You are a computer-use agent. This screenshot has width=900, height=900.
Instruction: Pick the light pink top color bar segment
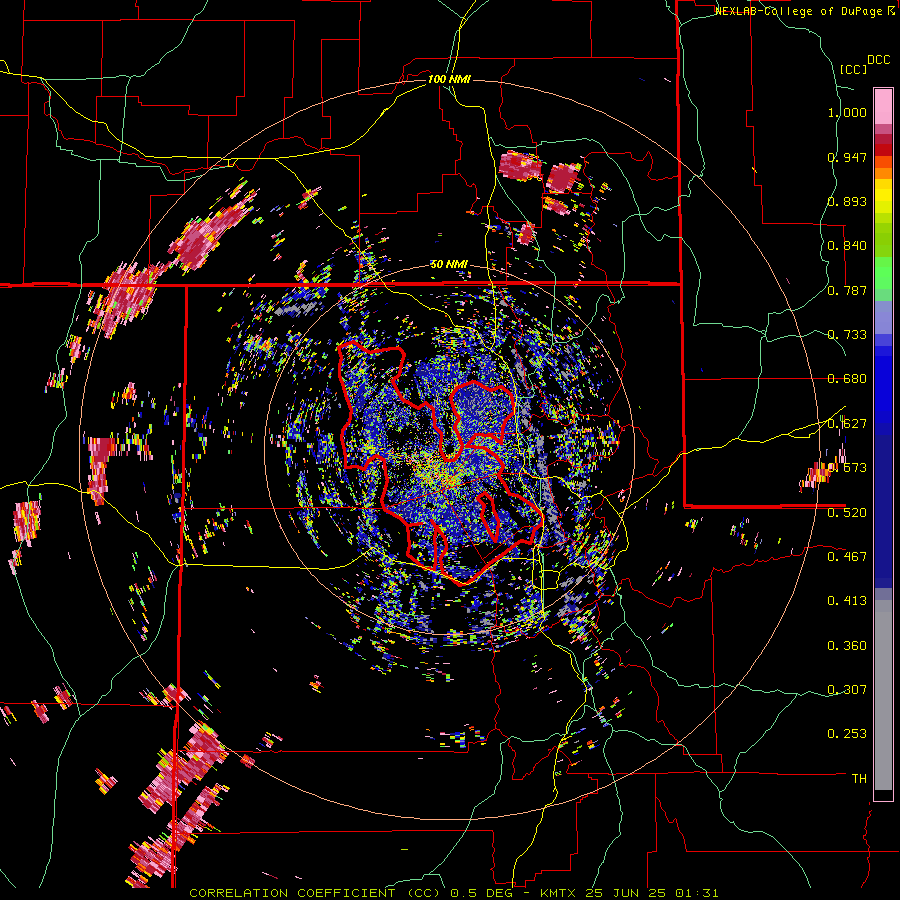(883, 107)
